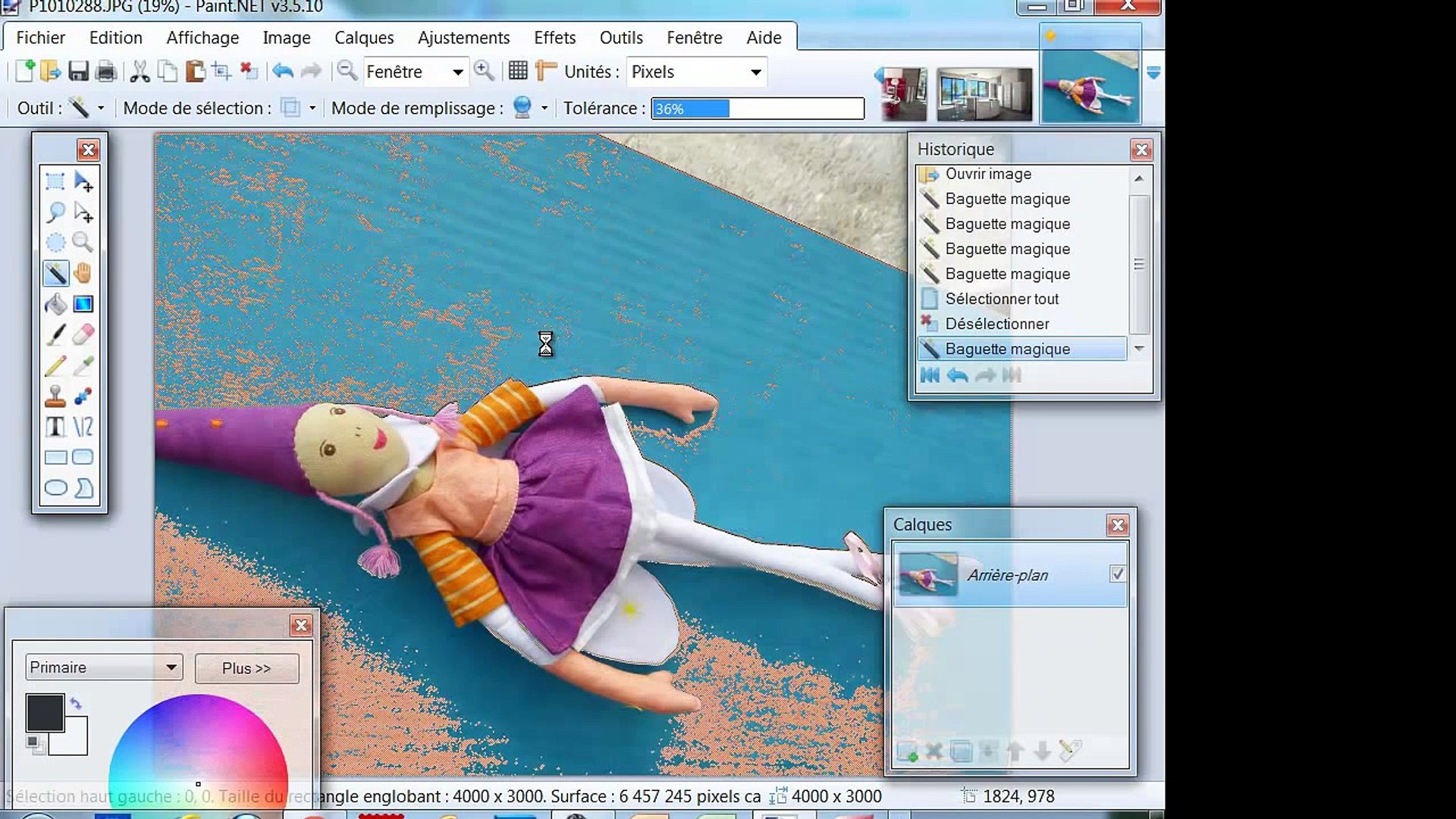The height and width of the screenshot is (819, 1456).
Task: Select the Paint Bucket tool
Action: (55, 304)
